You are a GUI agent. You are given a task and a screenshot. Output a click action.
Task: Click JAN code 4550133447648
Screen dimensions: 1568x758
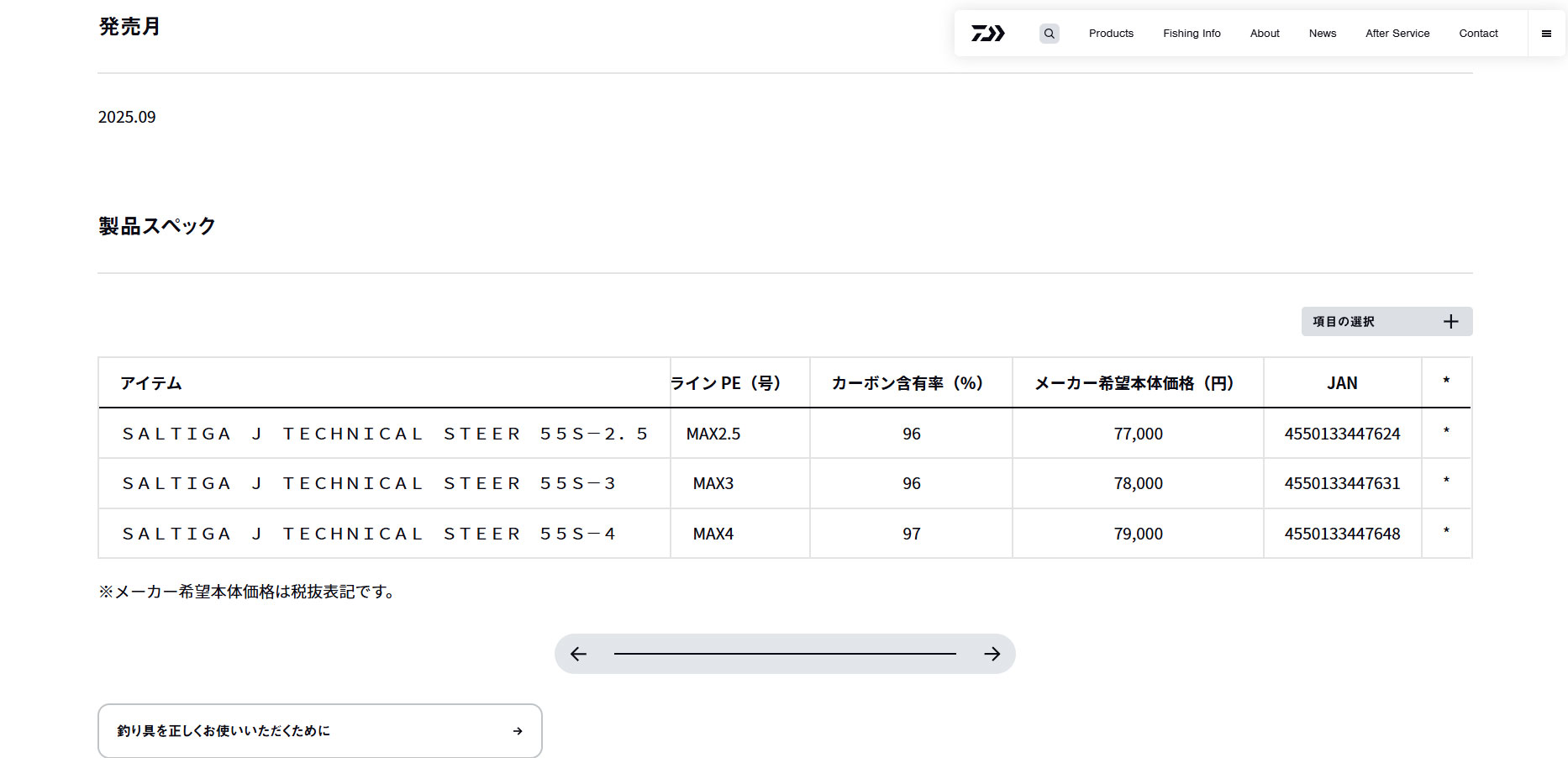point(1342,534)
